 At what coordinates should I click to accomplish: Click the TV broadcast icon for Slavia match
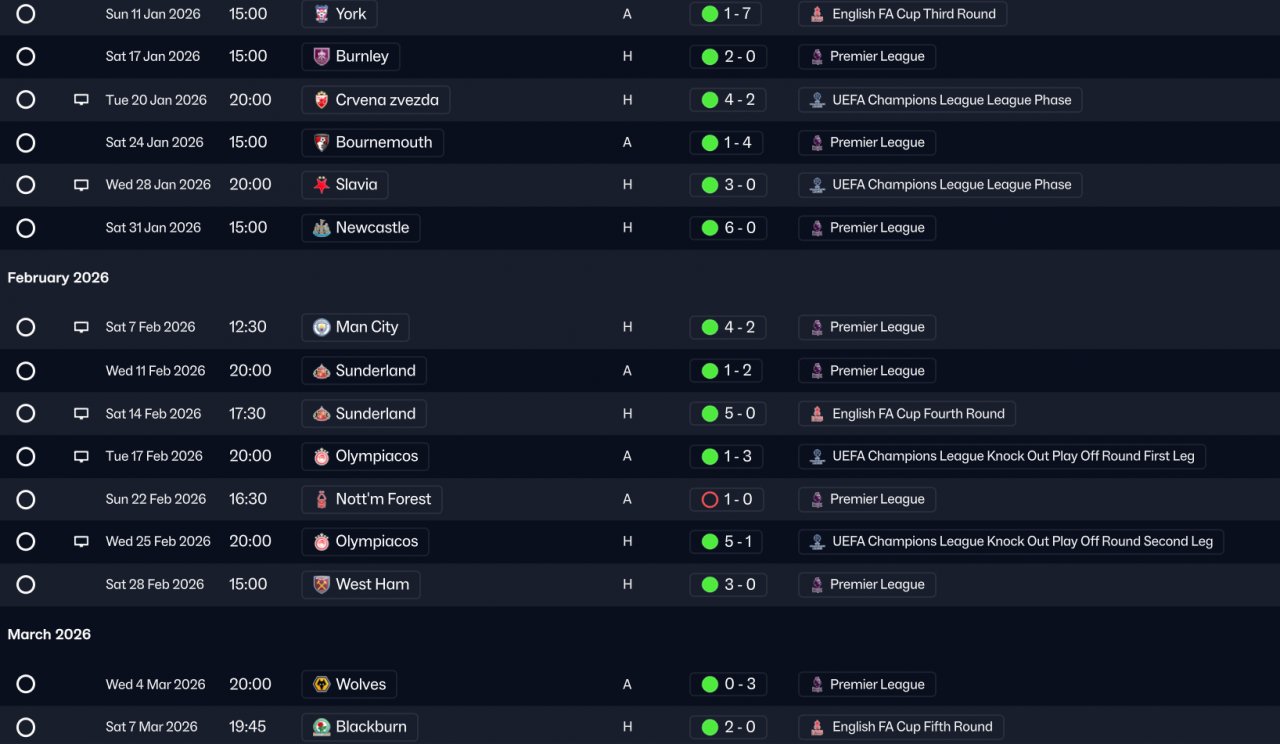(x=81, y=185)
